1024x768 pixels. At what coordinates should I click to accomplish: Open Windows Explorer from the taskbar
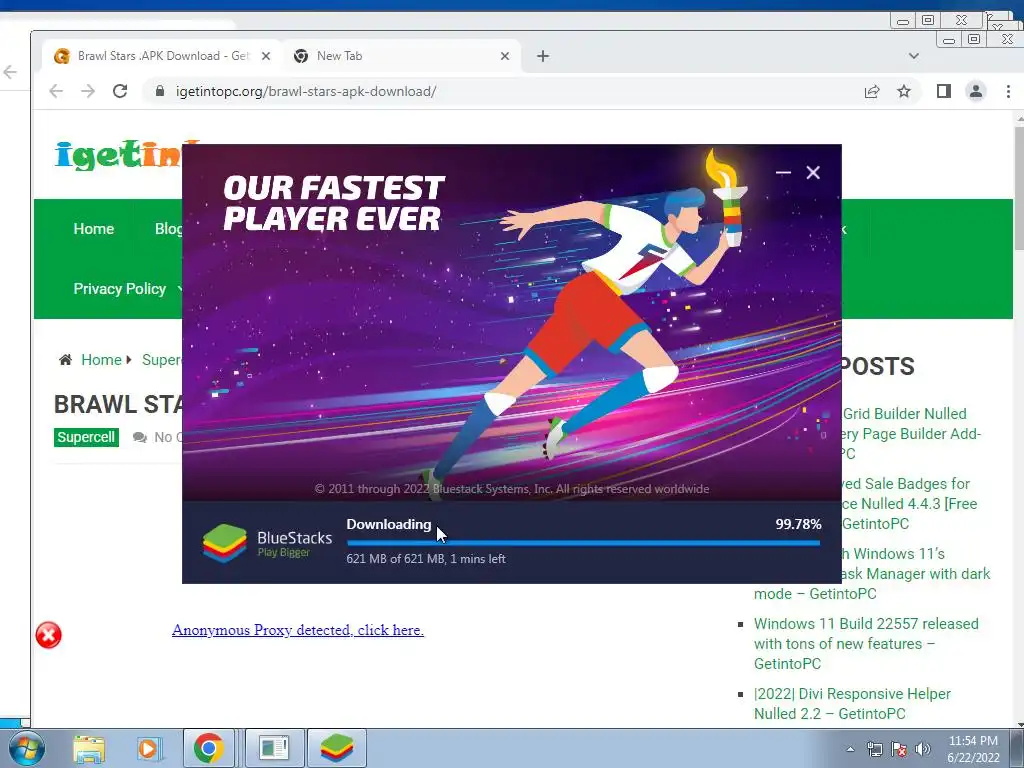coord(88,748)
